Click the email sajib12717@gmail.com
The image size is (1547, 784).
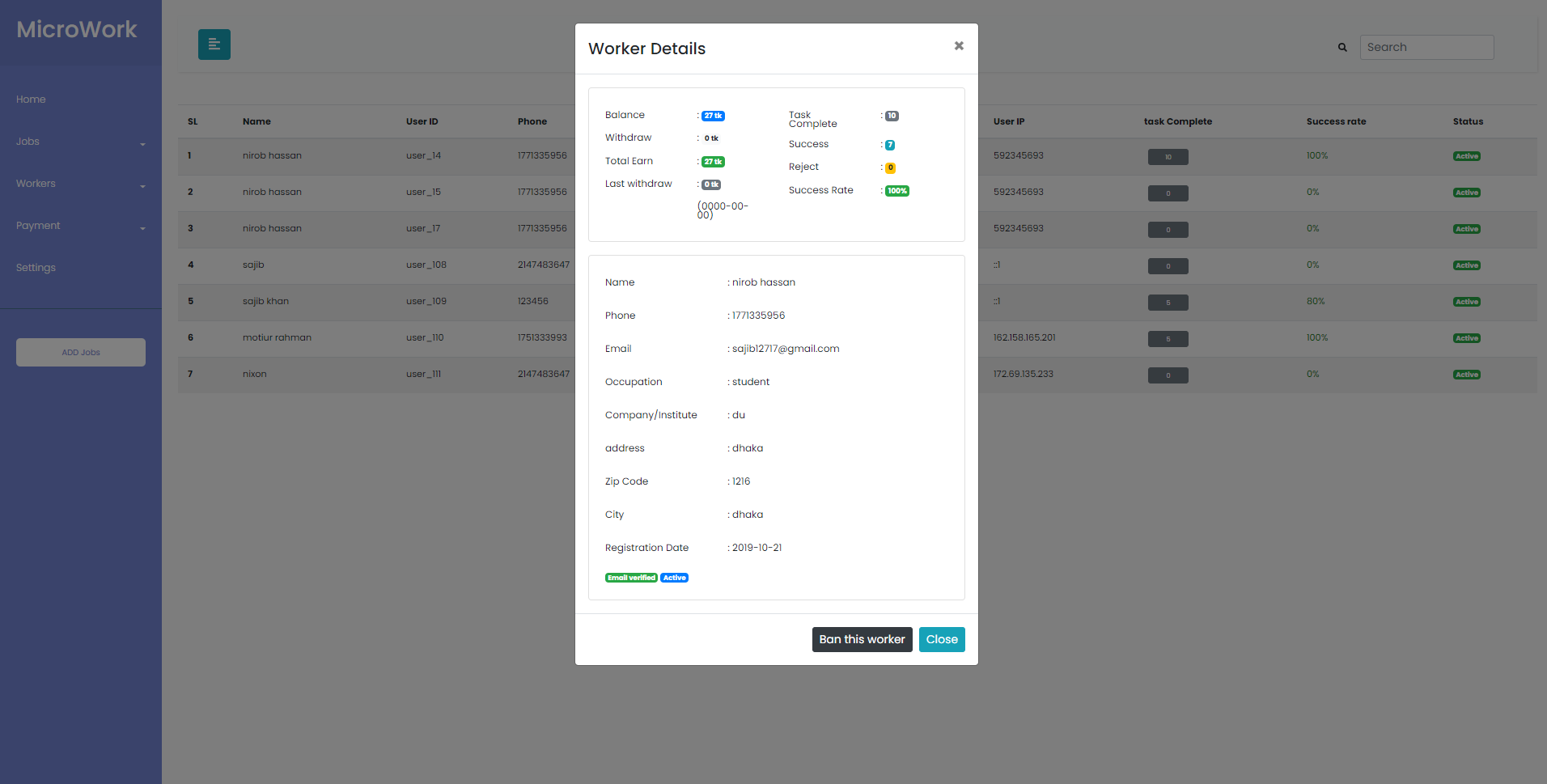click(x=786, y=349)
